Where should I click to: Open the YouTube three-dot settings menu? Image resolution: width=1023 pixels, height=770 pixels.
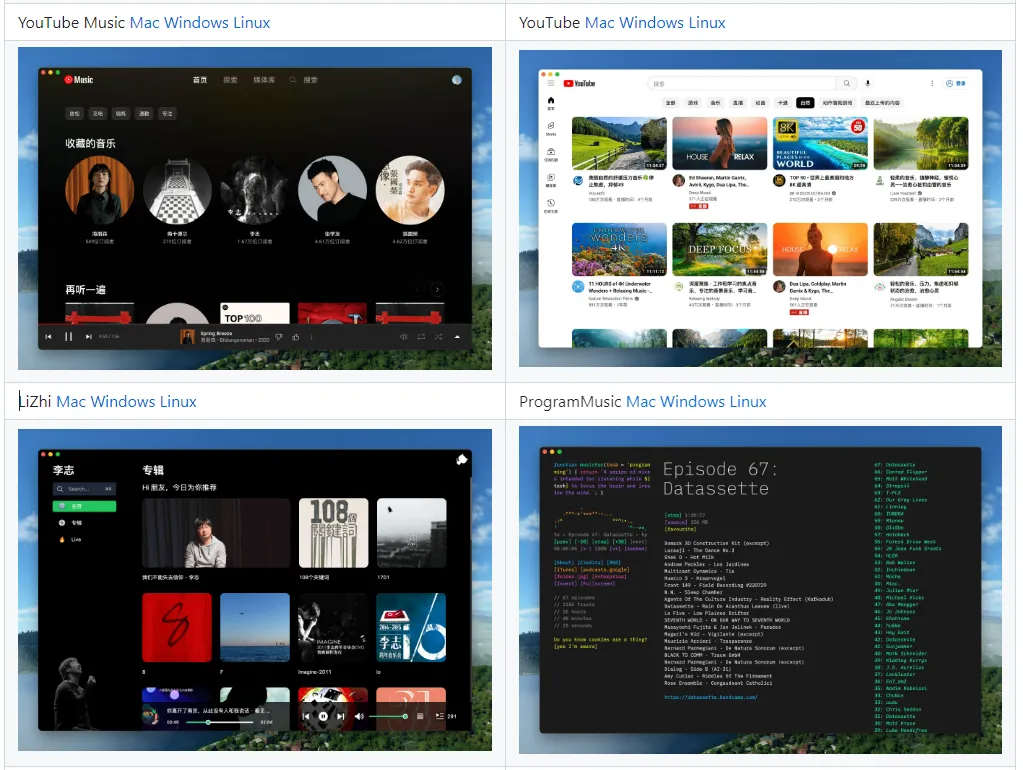tap(932, 84)
